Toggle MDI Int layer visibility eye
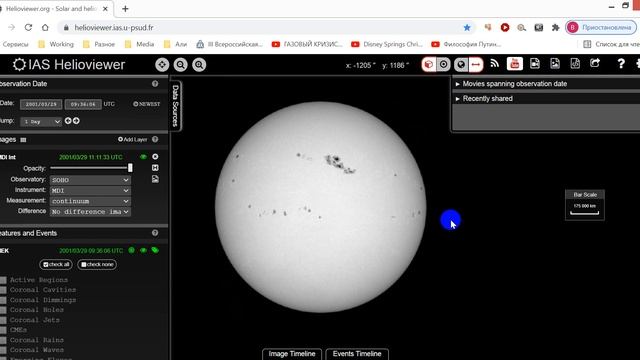Viewport: 640px width, 360px height. pyautogui.click(x=143, y=157)
